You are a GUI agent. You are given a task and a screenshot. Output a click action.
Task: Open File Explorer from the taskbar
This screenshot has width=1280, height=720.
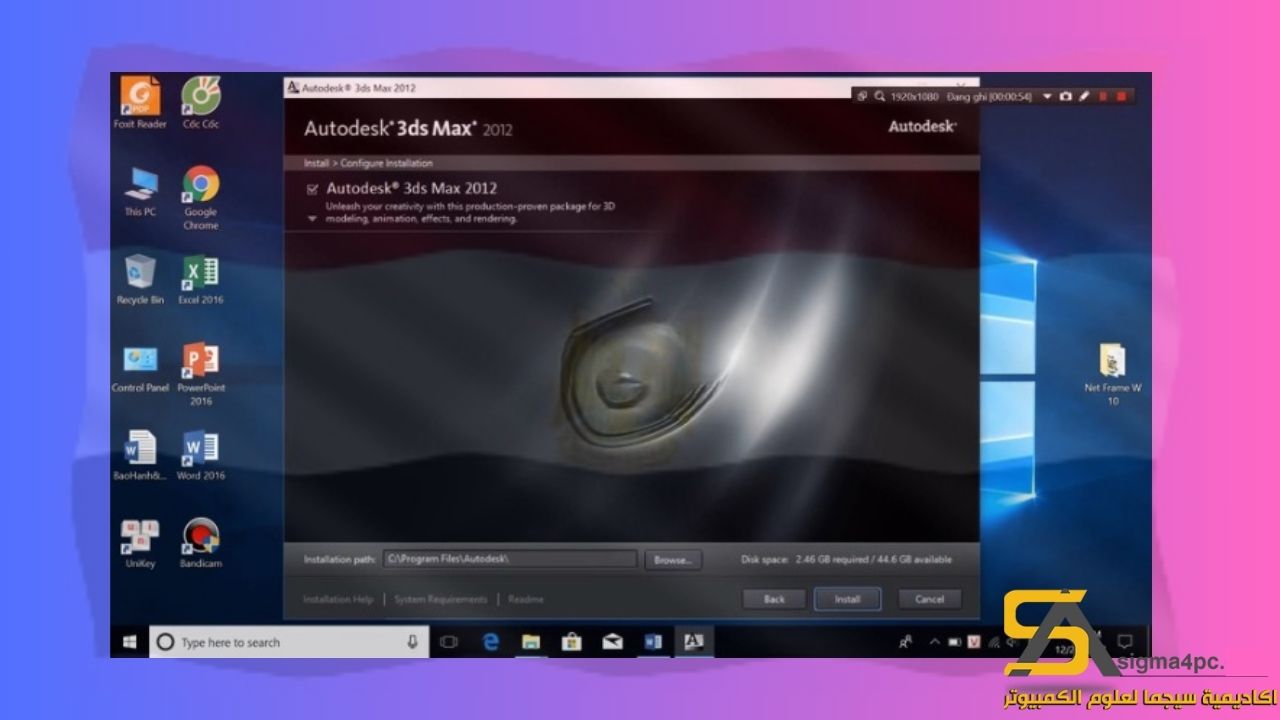point(531,642)
